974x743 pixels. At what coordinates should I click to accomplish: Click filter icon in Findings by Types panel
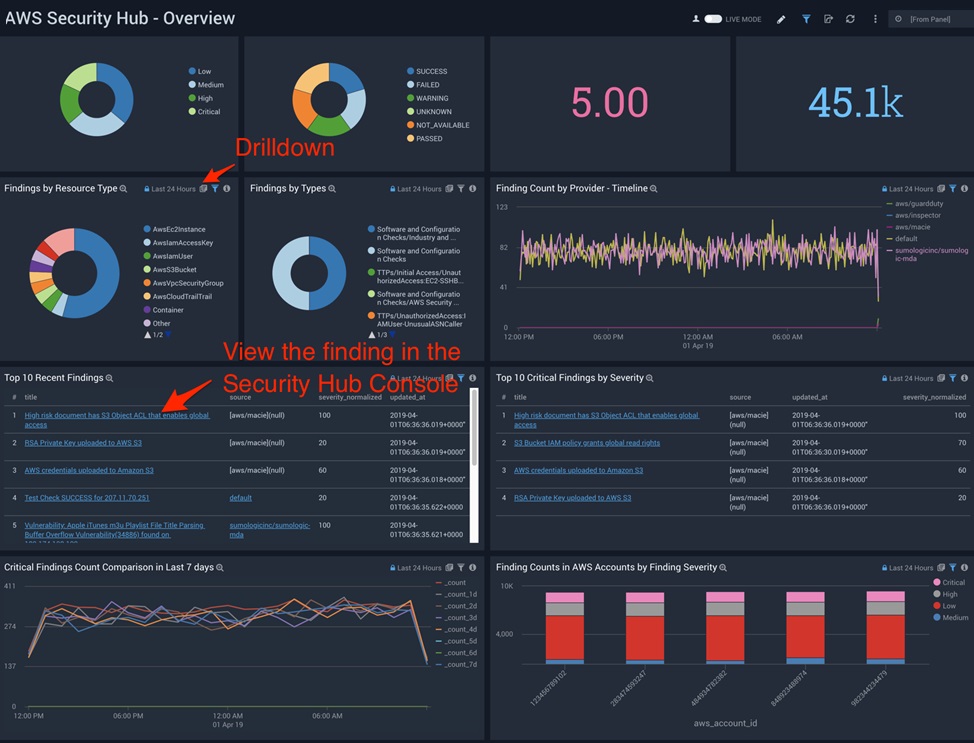click(461, 189)
